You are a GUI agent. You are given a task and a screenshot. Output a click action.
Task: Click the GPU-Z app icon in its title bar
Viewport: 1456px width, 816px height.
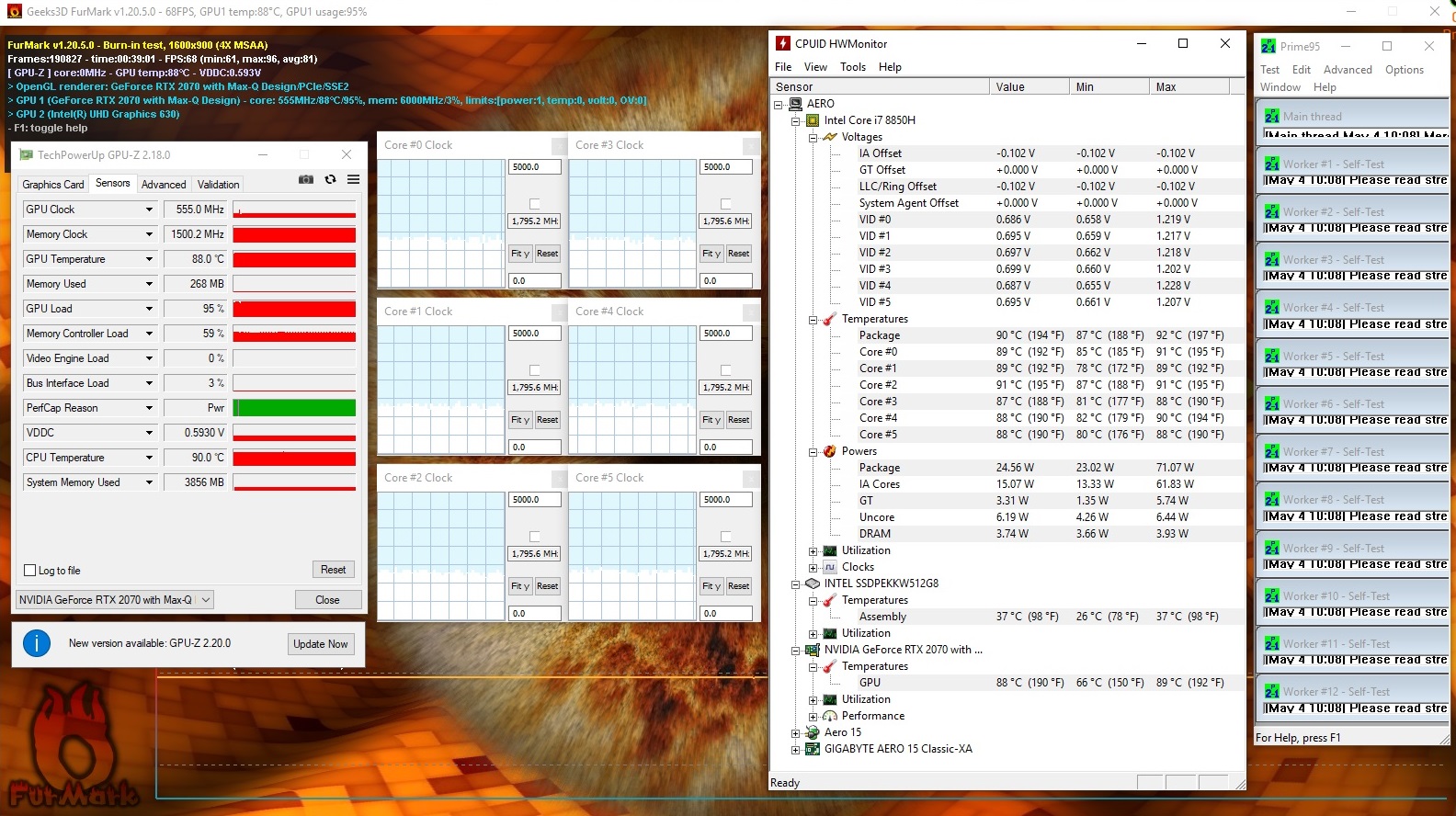click(x=27, y=155)
